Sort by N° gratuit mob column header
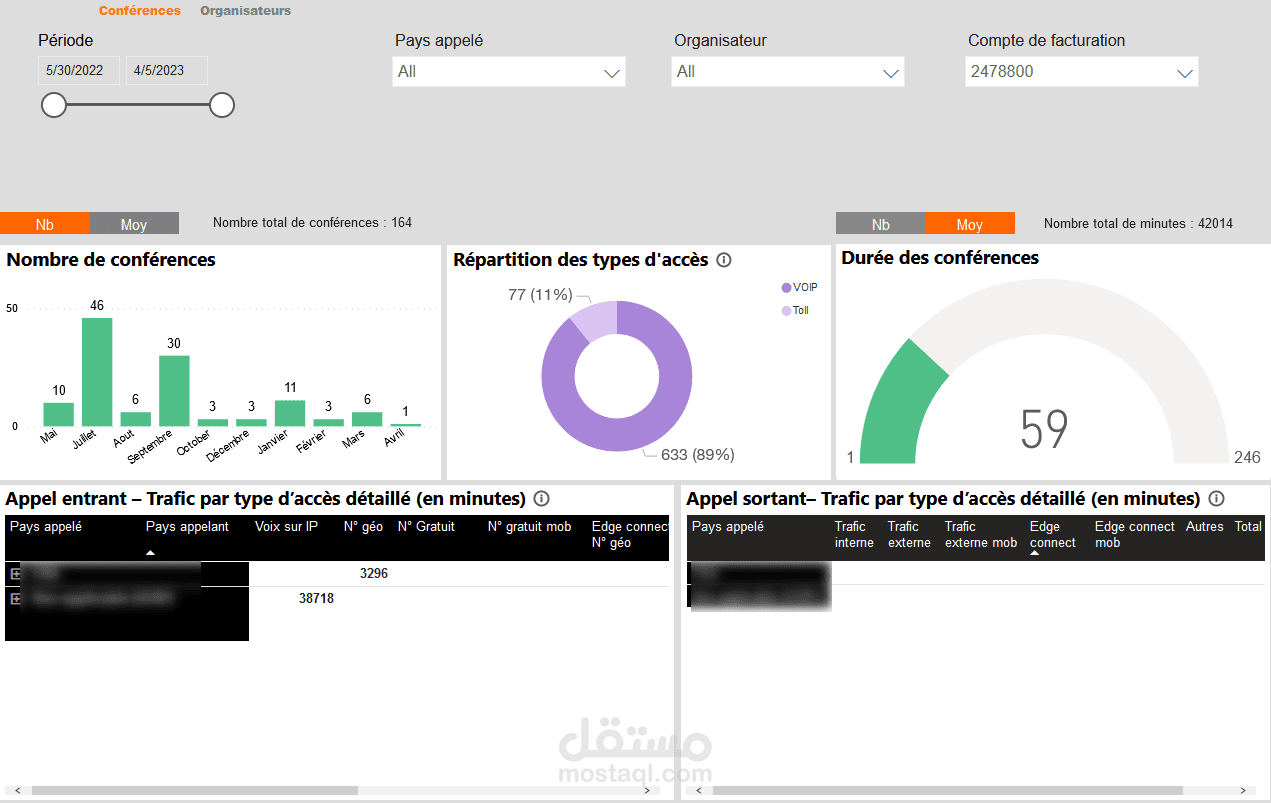The height and width of the screenshot is (803, 1271). point(530,527)
